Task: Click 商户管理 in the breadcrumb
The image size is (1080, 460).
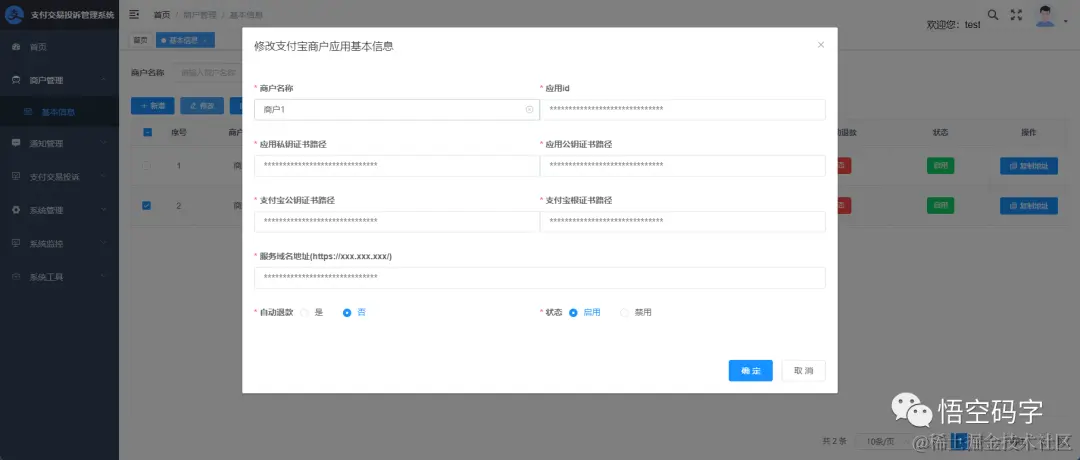Action: 200,14
